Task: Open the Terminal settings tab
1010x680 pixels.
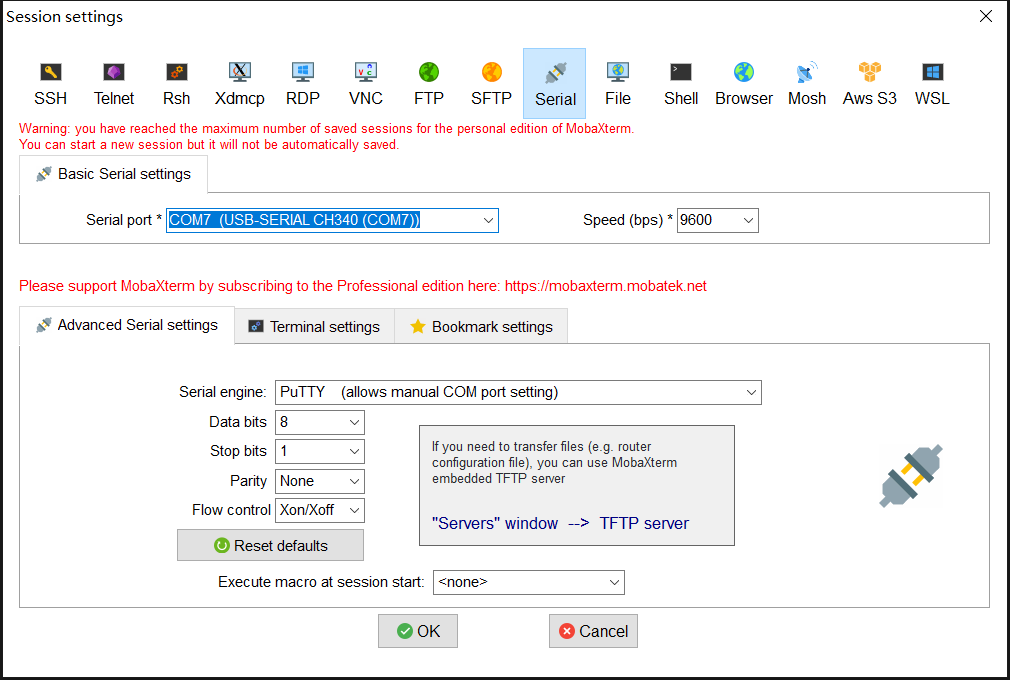Action: 314,326
